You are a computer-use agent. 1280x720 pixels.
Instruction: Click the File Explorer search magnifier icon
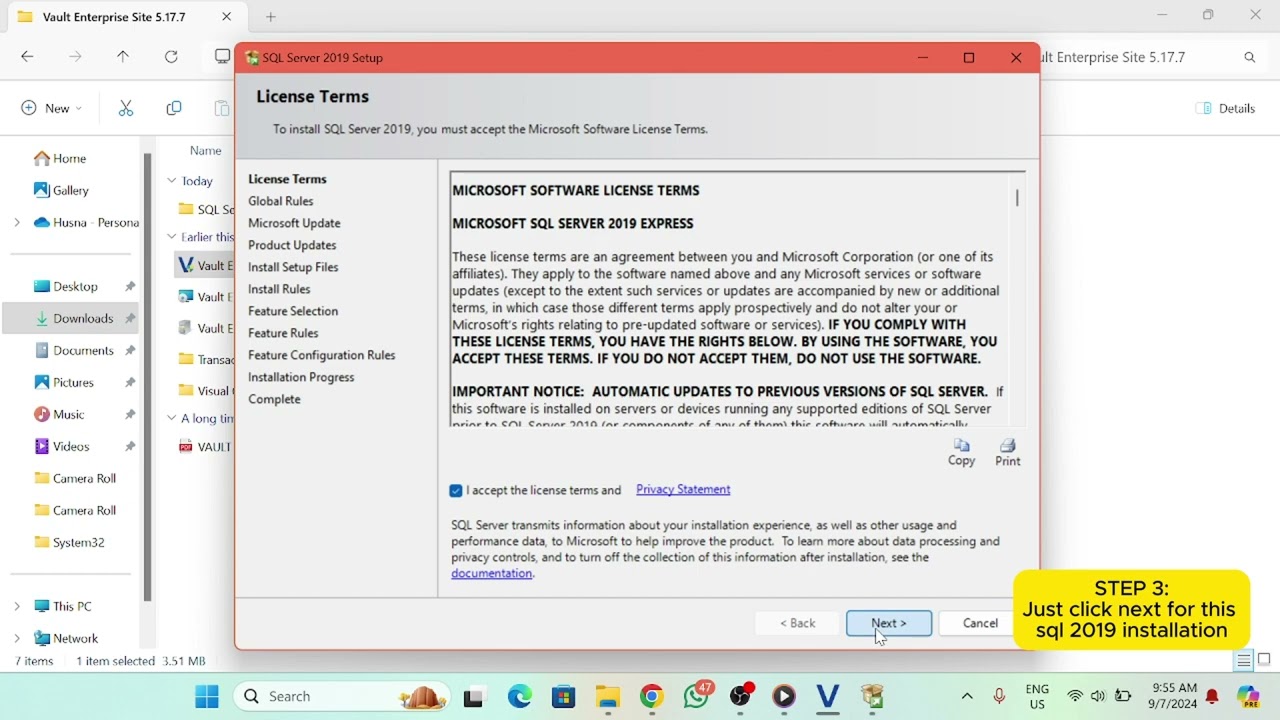[1250, 57]
